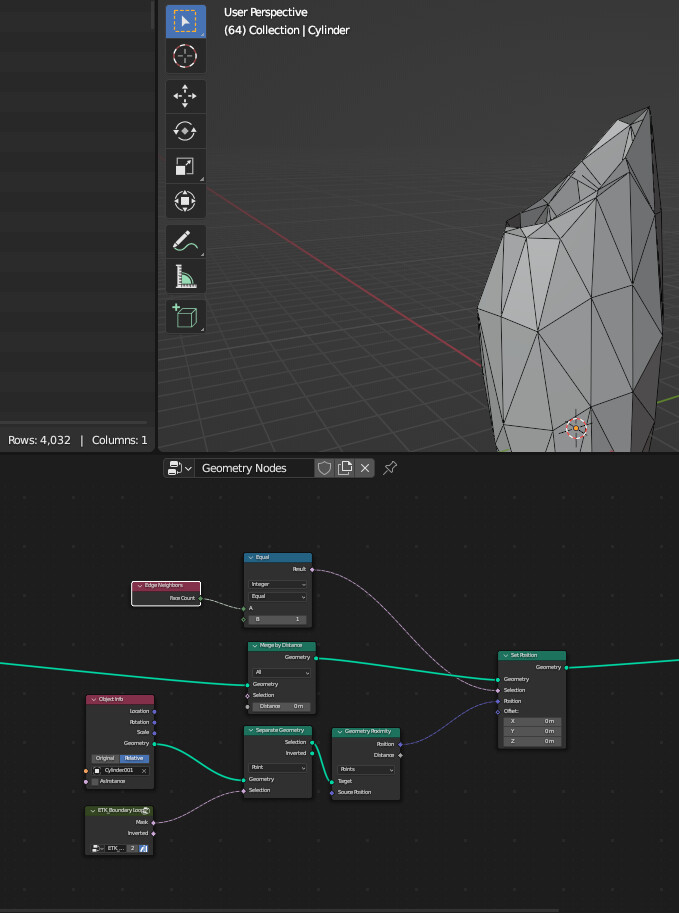Click the Rows: 4,032 status text

(39, 441)
